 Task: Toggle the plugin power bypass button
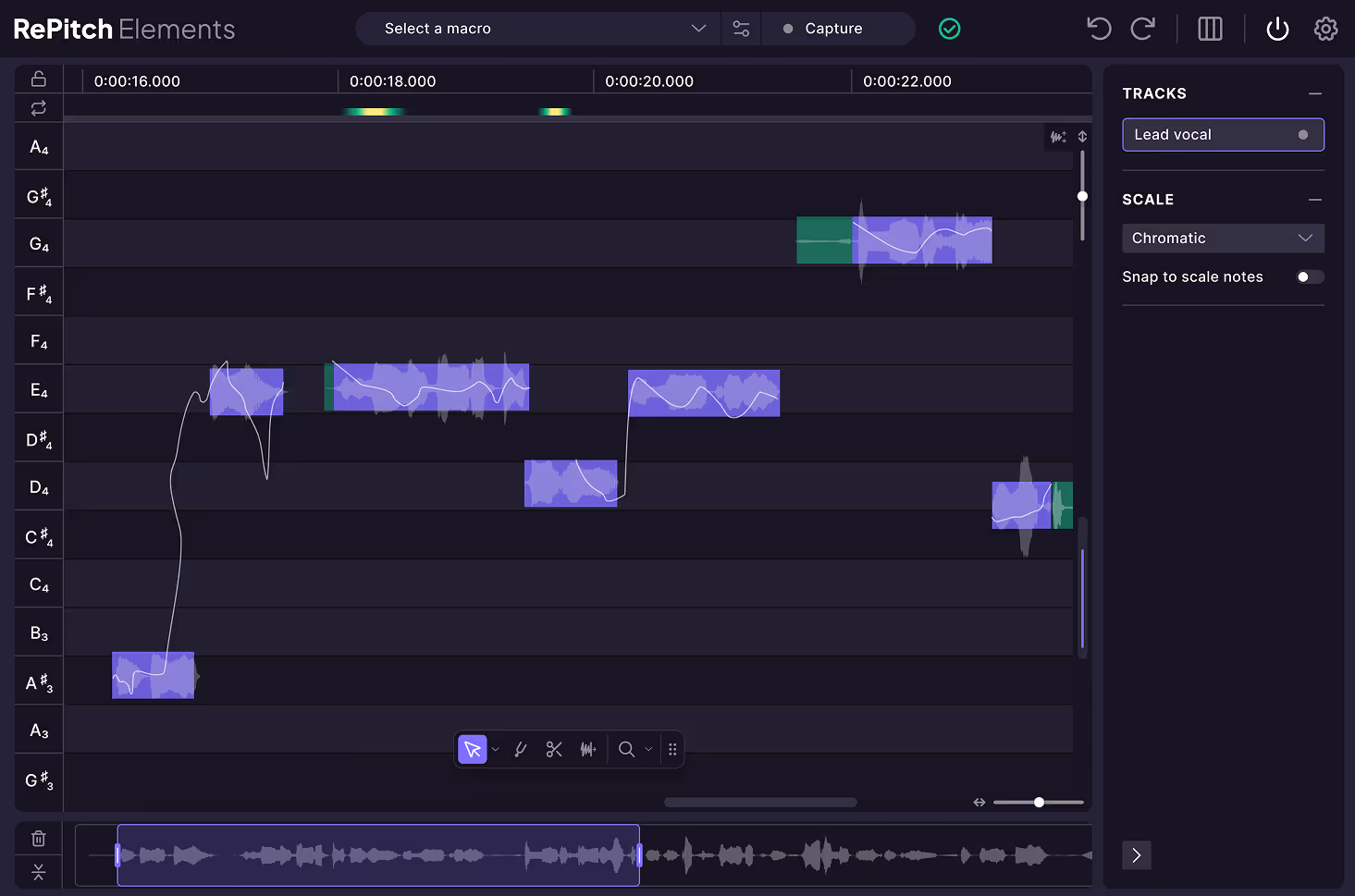click(1277, 29)
